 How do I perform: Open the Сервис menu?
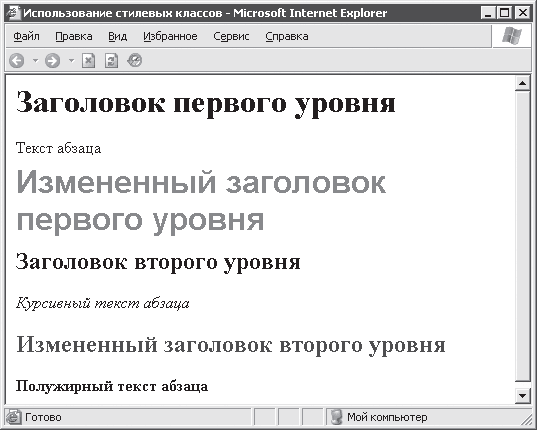point(231,36)
